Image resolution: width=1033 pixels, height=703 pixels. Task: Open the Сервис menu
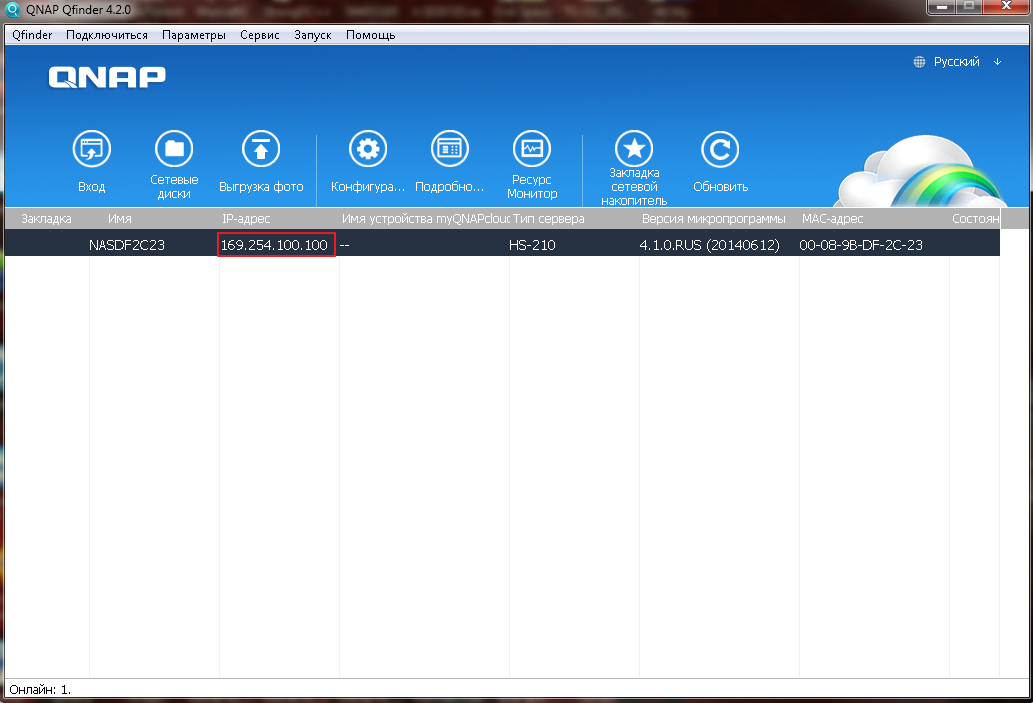coord(260,35)
